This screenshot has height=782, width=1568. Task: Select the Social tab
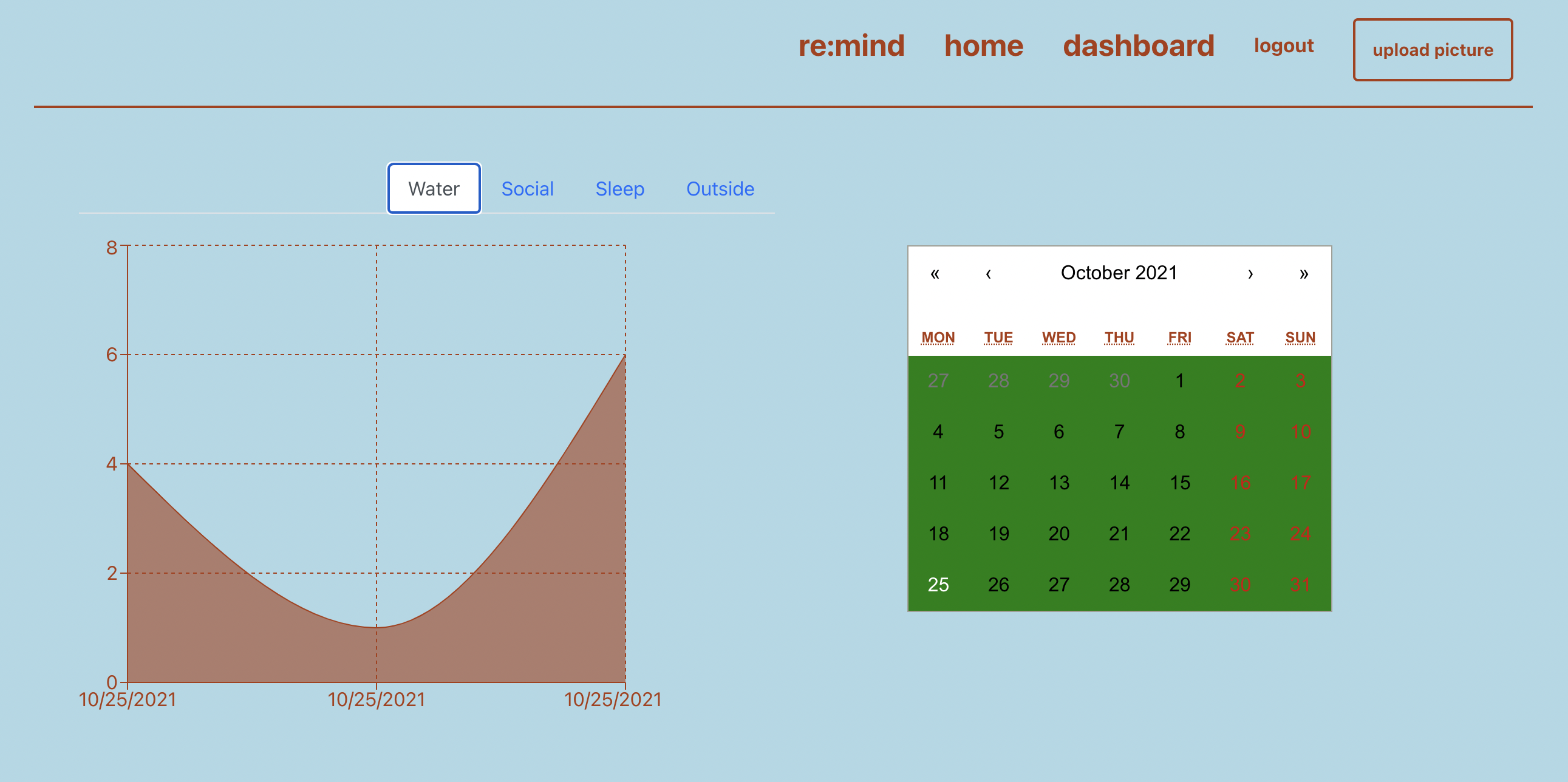527,188
